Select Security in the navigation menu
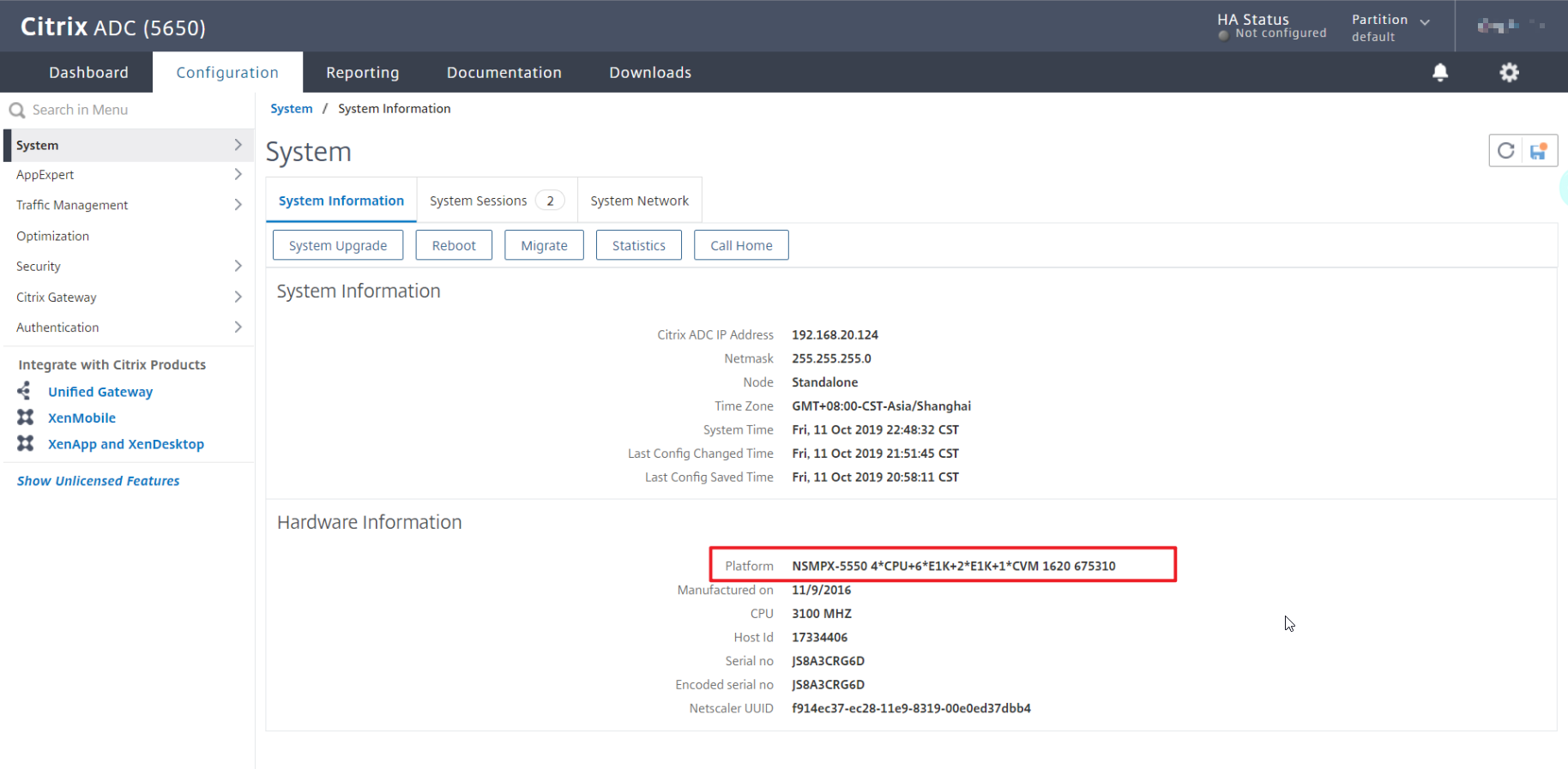The image size is (1568, 769). click(129, 267)
